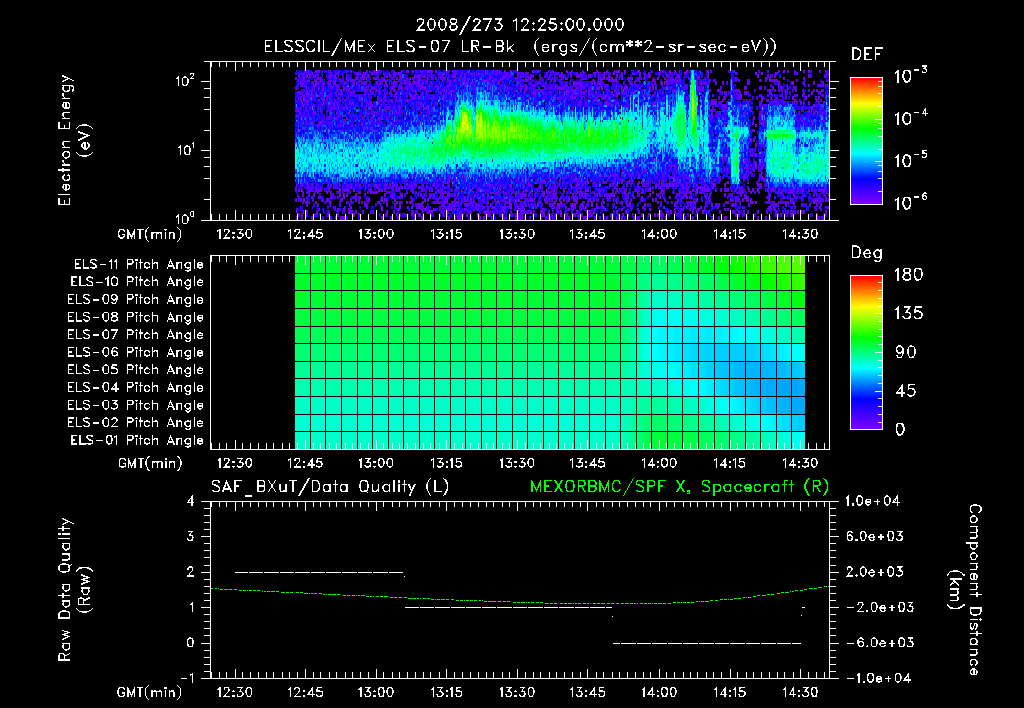The image size is (1024, 708).
Task: Click the white data quality line at level 2
Action: coord(319,572)
